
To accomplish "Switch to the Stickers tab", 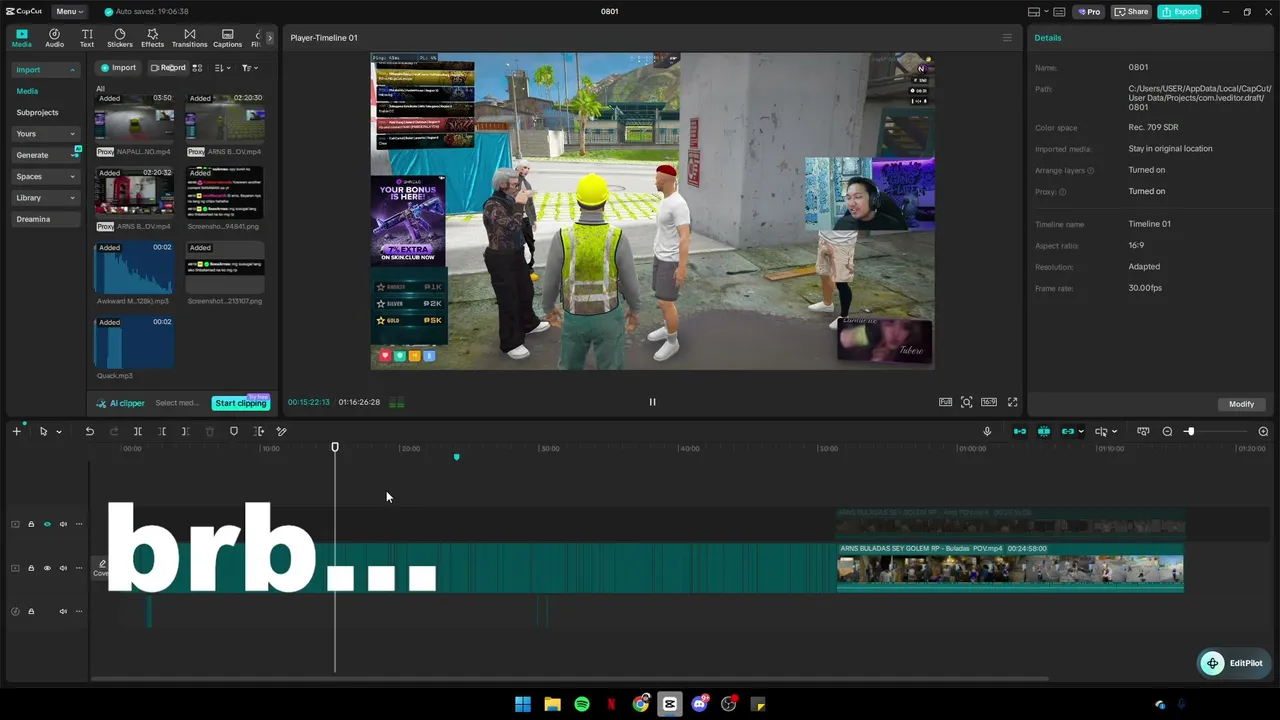I will coord(120,38).
